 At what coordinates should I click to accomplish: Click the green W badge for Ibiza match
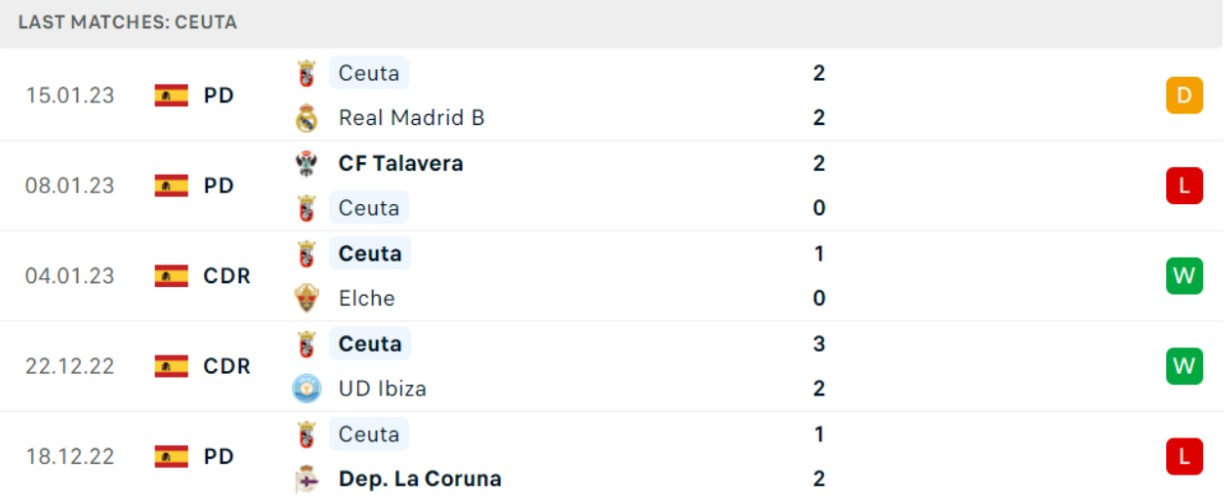click(x=1184, y=366)
